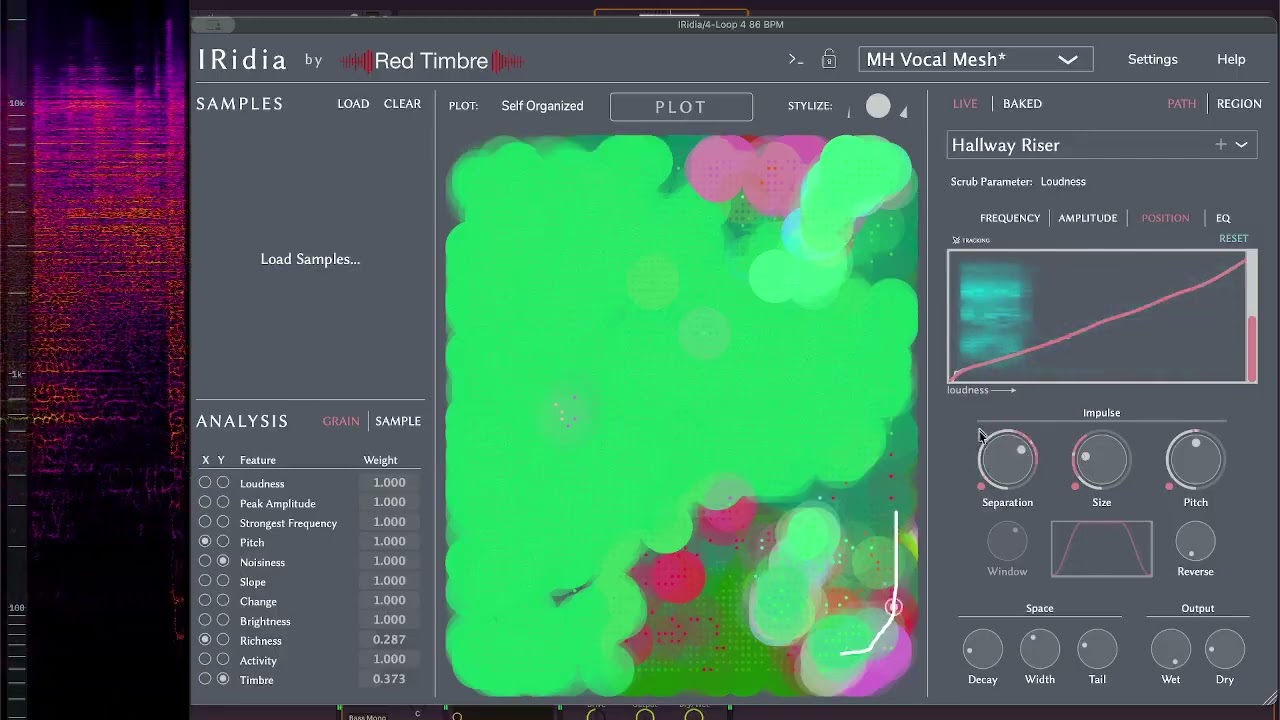Open the EQ tab
The height and width of the screenshot is (720, 1280).
click(x=1223, y=218)
